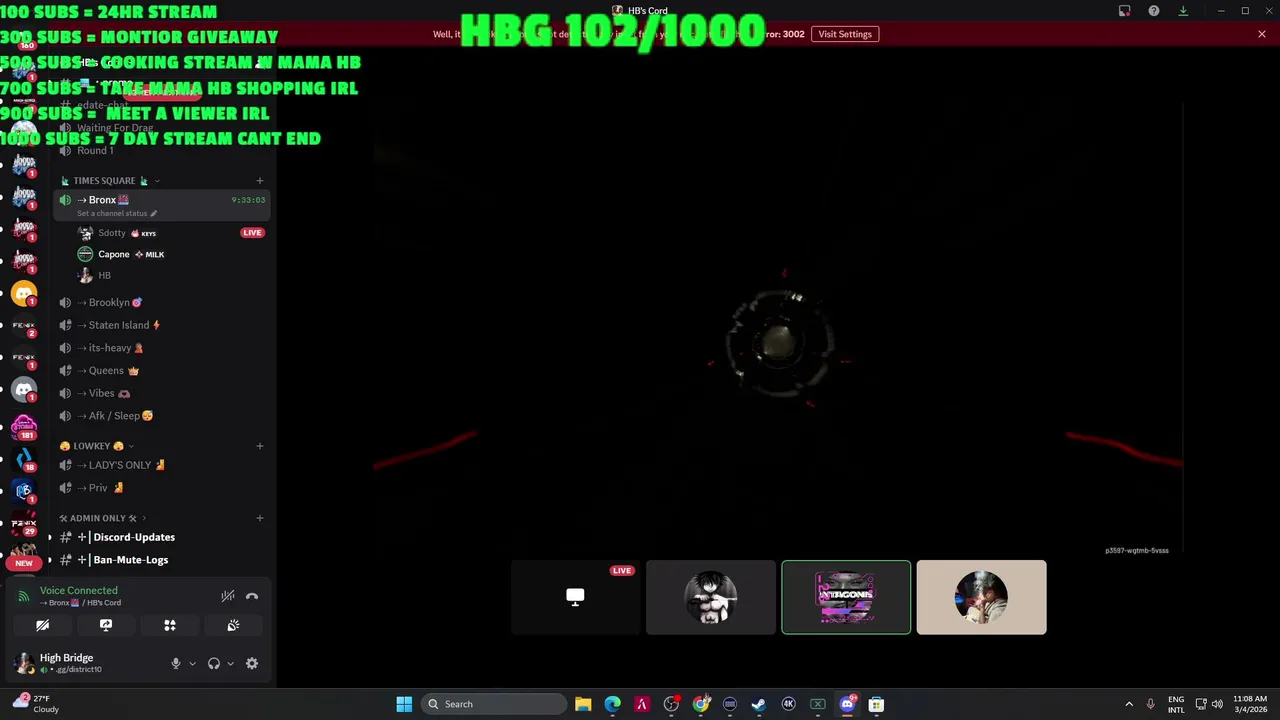Viewport: 1280px width, 720px height.
Task: Mute the microphone
Action: click(176, 663)
